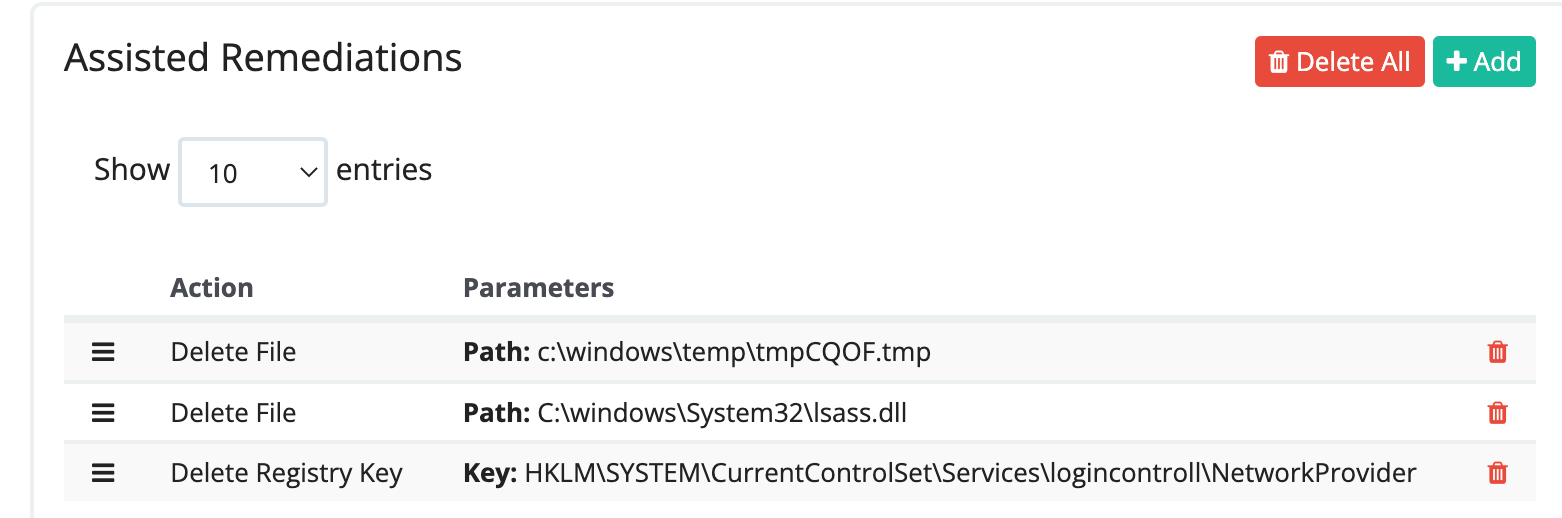The width and height of the screenshot is (1562, 518).
Task: Click the HKLM registry key parameter cell
Action: (x=940, y=473)
